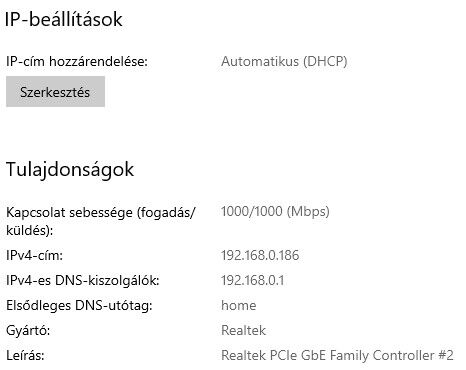This screenshot has width=466, height=370.
Task: Click the IPv4-cím label
Action: tap(34, 255)
